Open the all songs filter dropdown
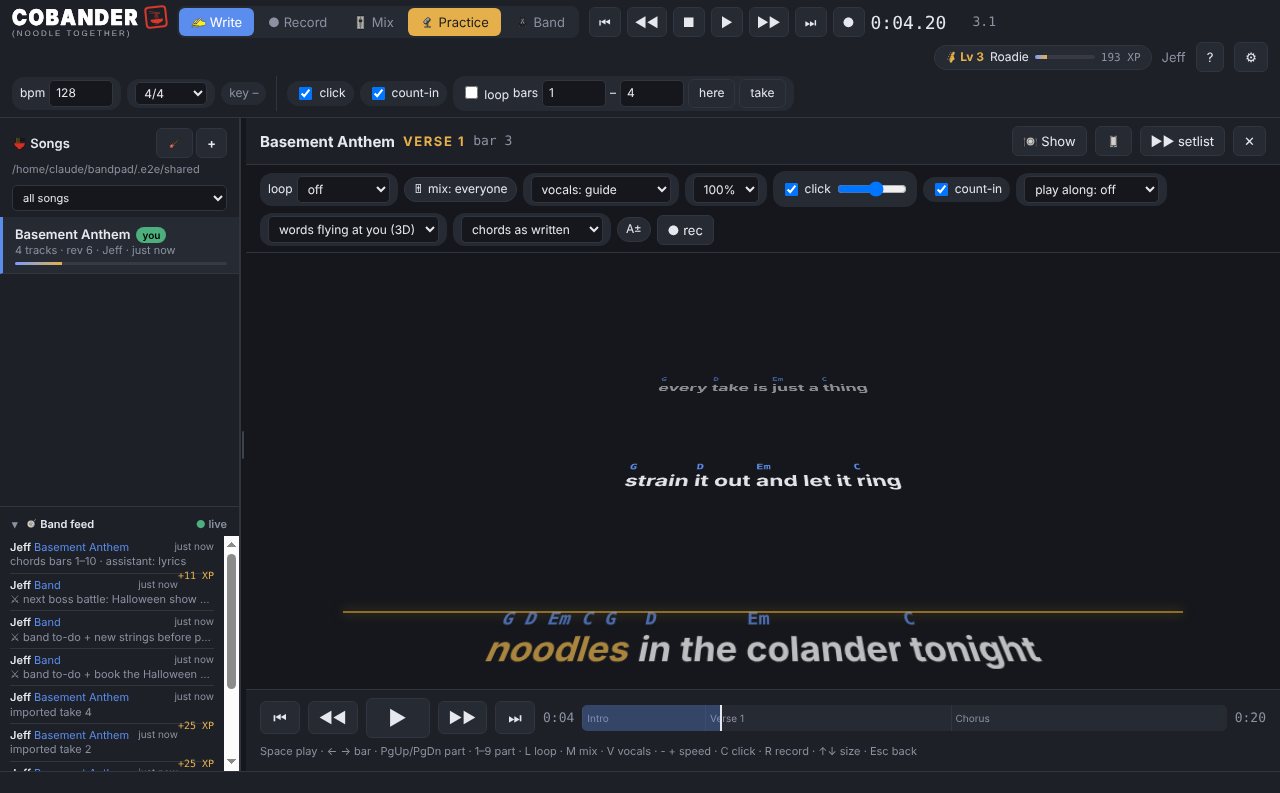This screenshot has height=793, width=1280. [x=120, y=198]
